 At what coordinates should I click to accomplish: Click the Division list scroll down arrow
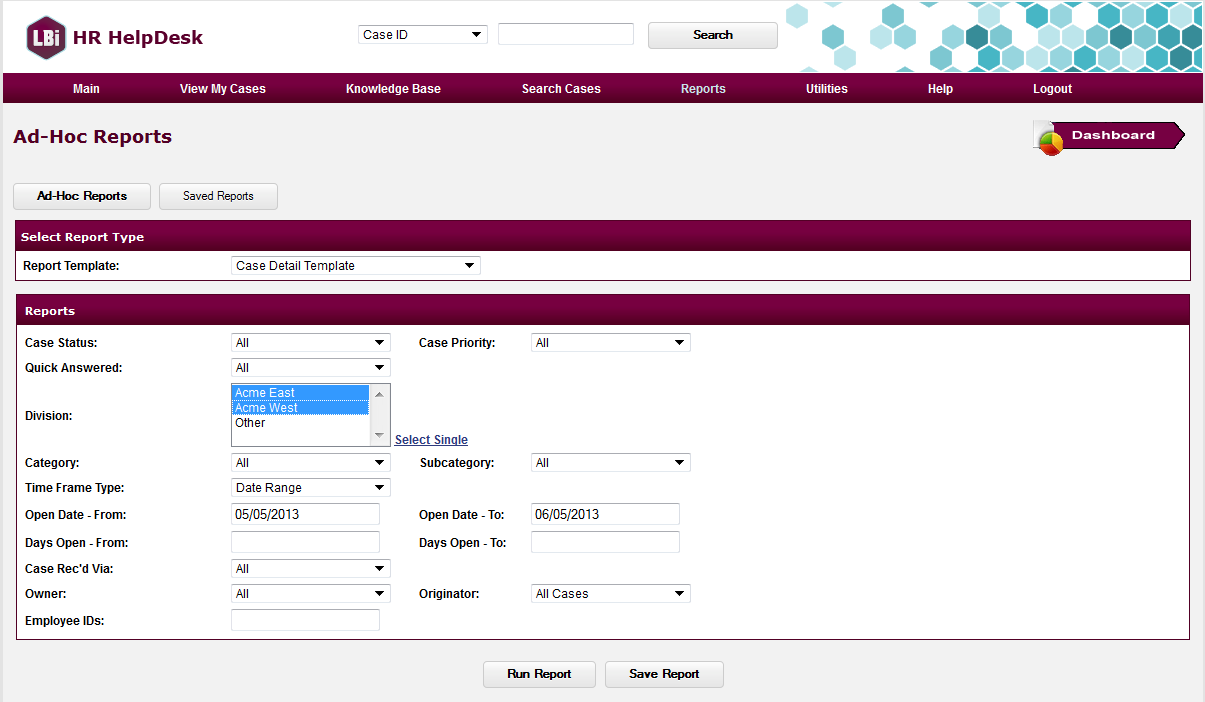click(x=379, y=436)
